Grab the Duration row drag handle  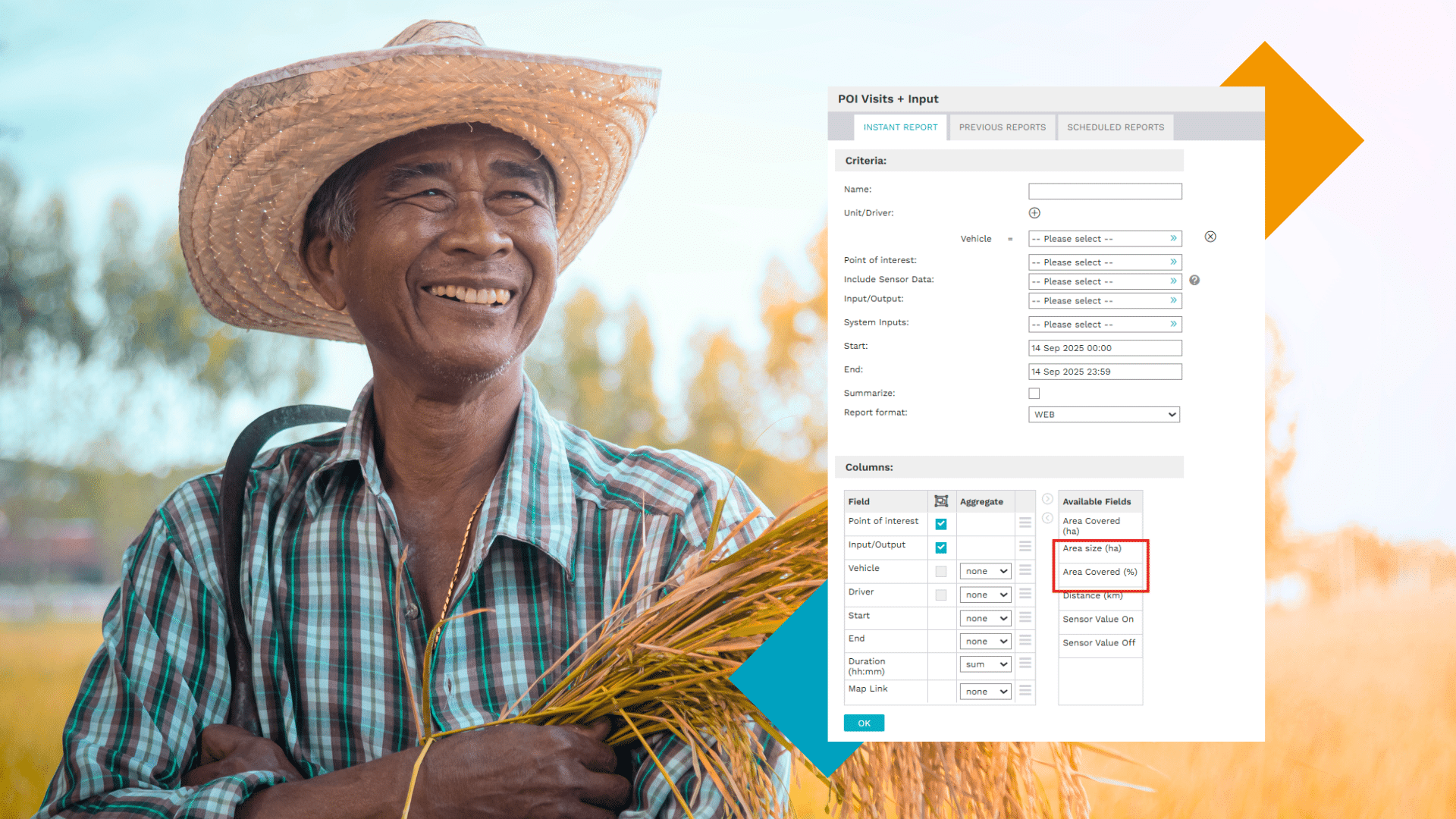tap(1025, 664)
